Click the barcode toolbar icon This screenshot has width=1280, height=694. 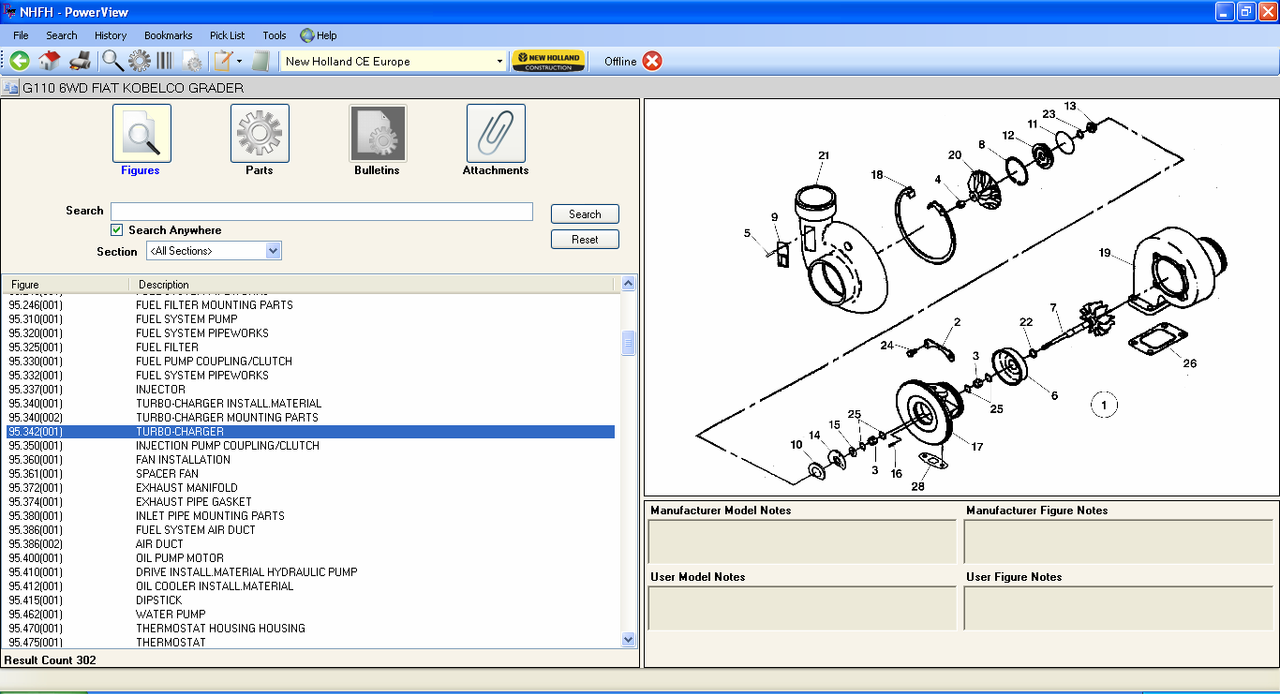(x=165, y=61)
